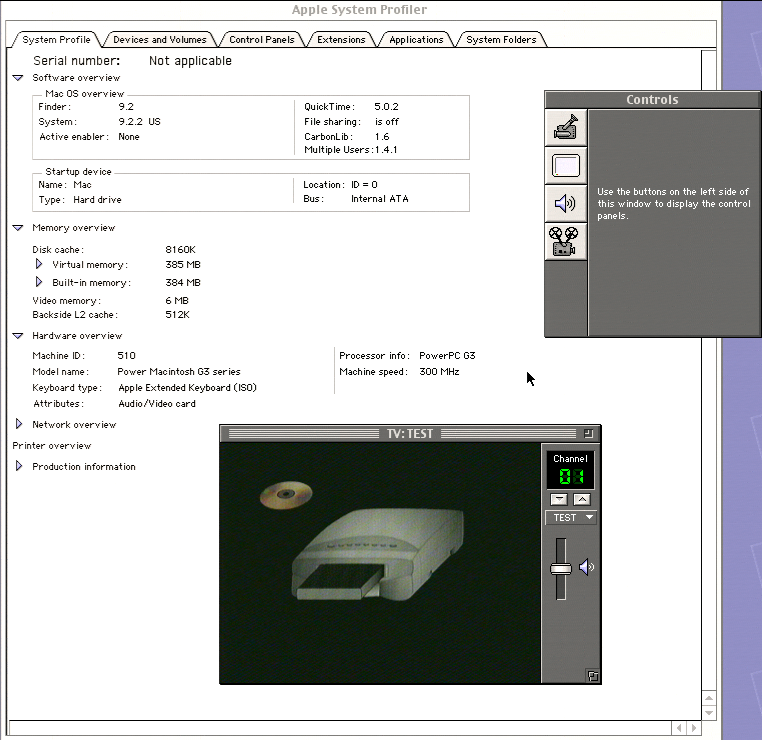762x740 pixels.
Task: Adjust the TV volume slider thumb
Action: [x=561, y=568]
